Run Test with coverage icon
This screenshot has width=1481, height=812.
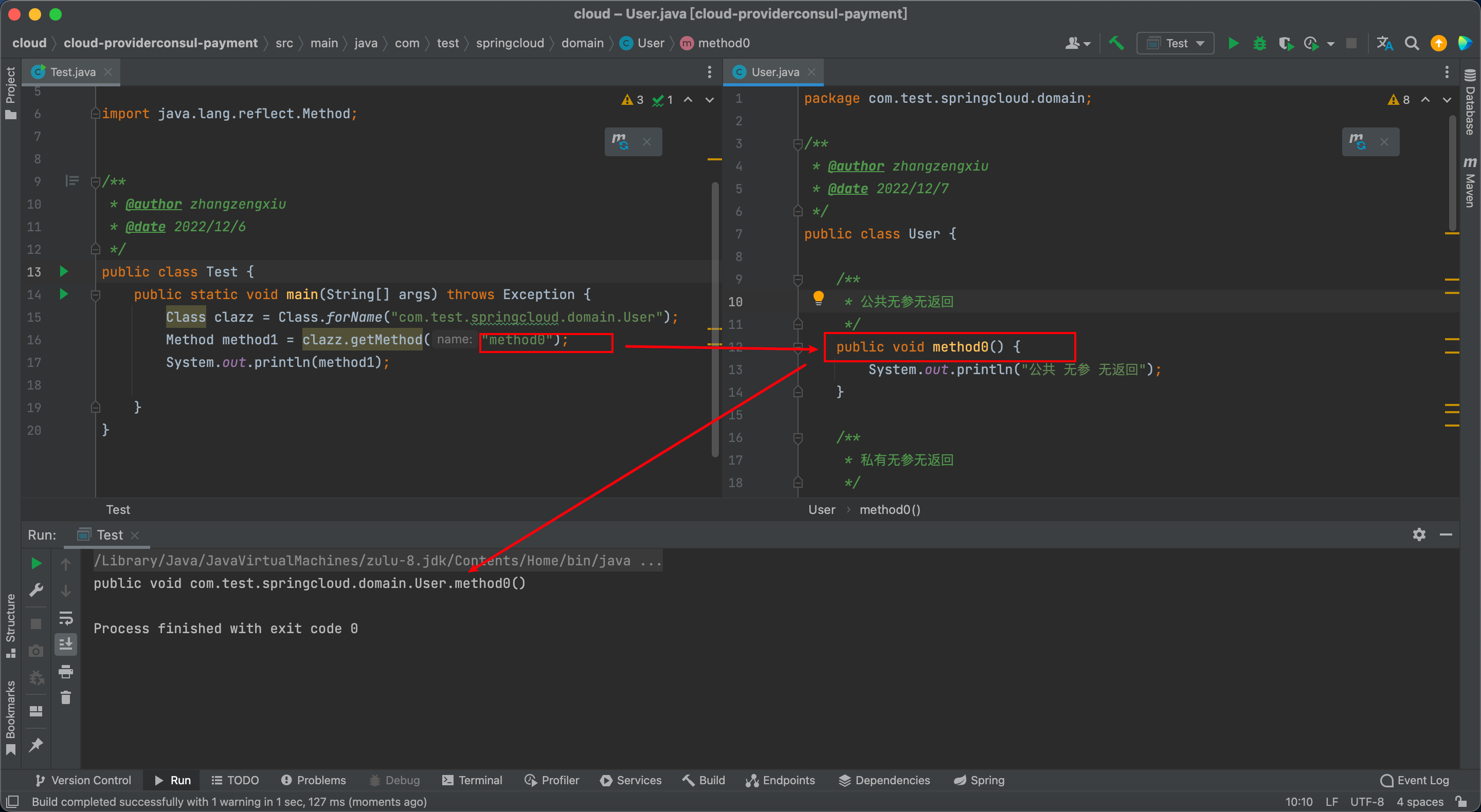point(1286,43)
